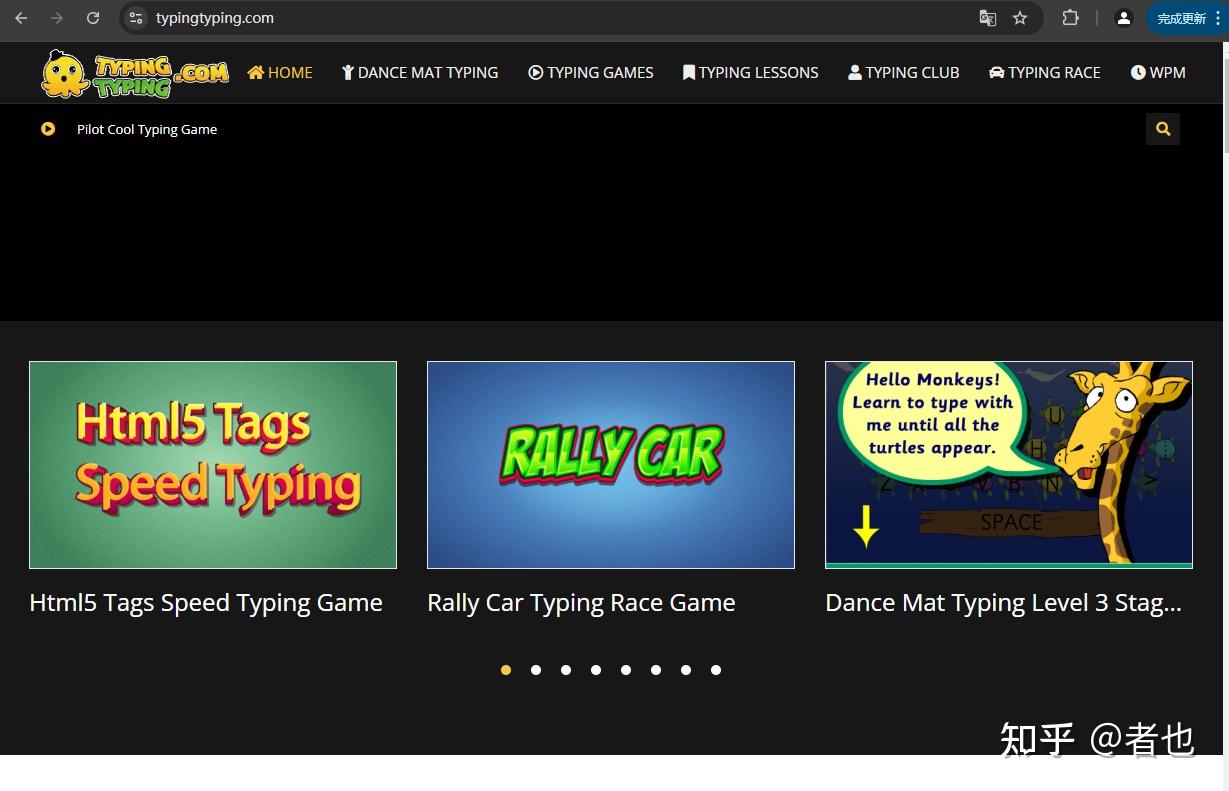Open the Typing Race menu item
This screenshot has height=791, width=1229.
tap(1044, 73)
